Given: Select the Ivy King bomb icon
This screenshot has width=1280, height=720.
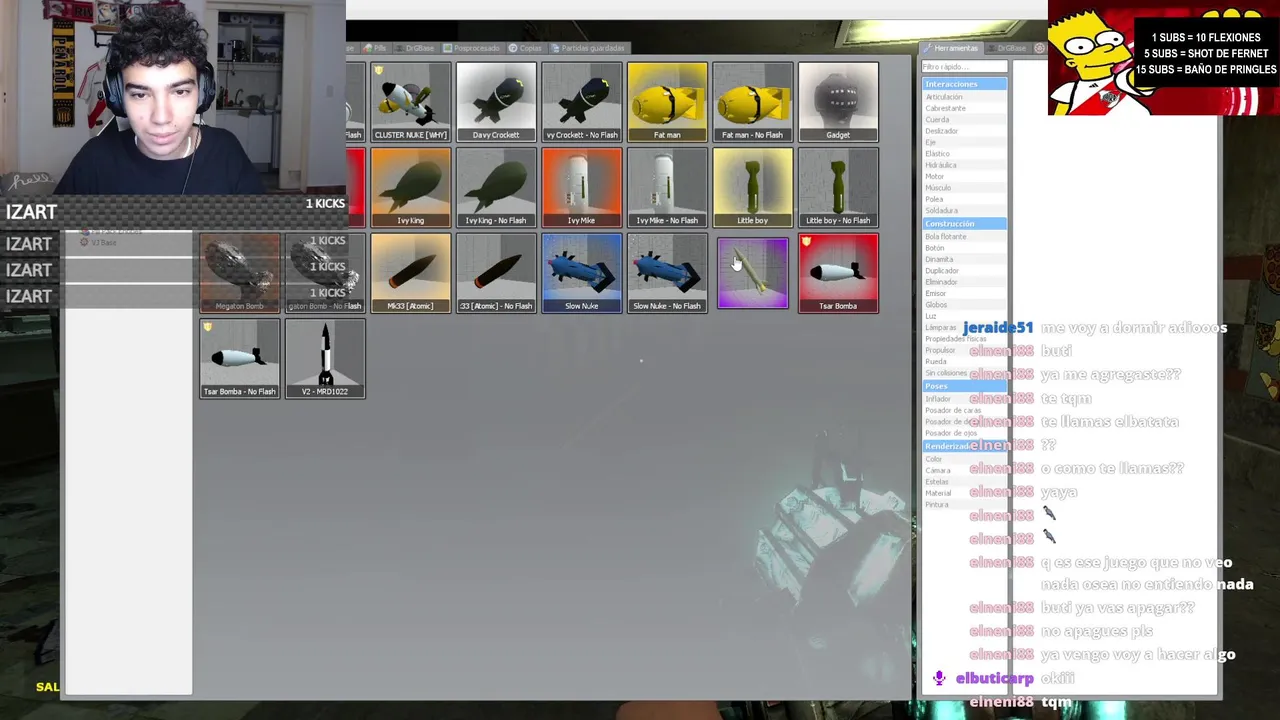Looking at the screenshot, I should tap(410, 188).
